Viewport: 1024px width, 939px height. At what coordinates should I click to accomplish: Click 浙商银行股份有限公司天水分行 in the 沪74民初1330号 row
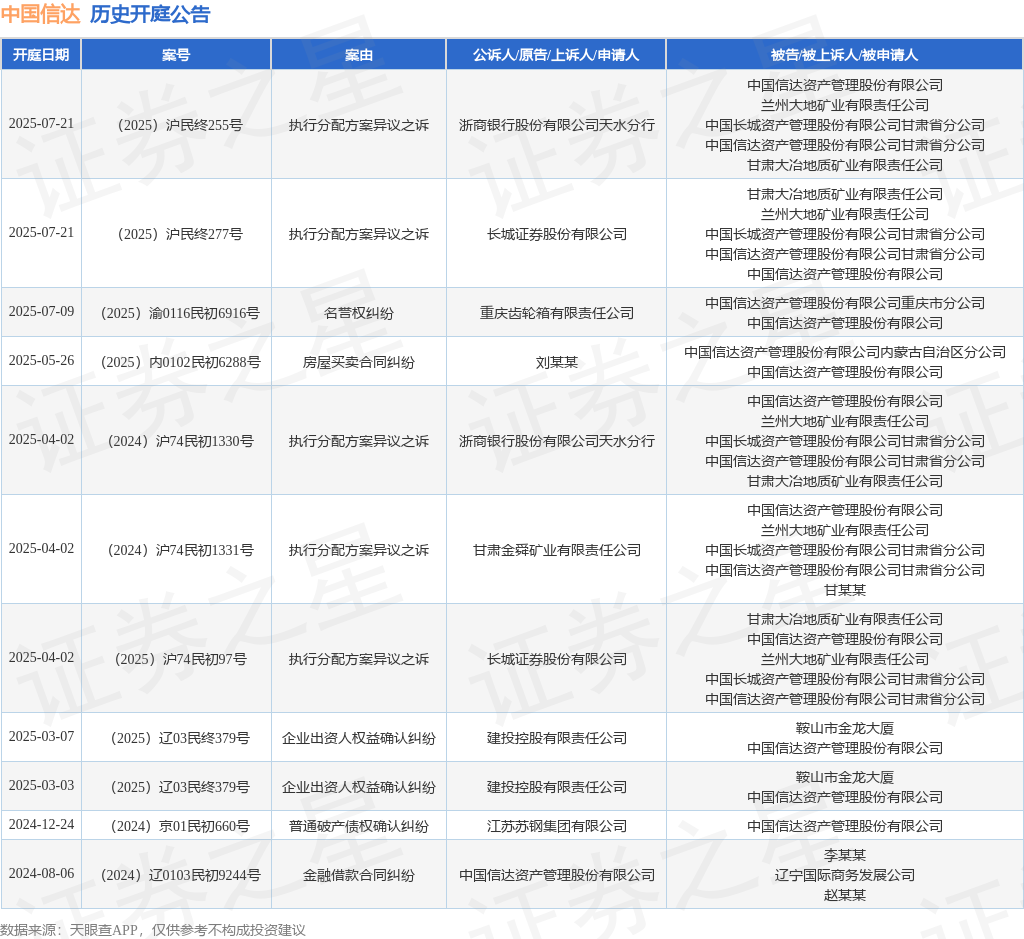[556, 441]
